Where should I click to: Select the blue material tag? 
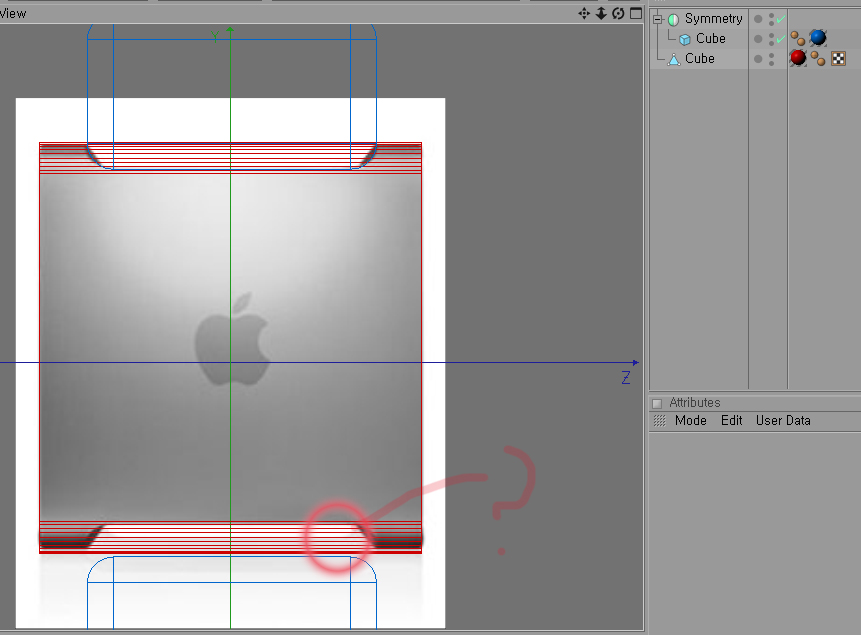(818, 38)
